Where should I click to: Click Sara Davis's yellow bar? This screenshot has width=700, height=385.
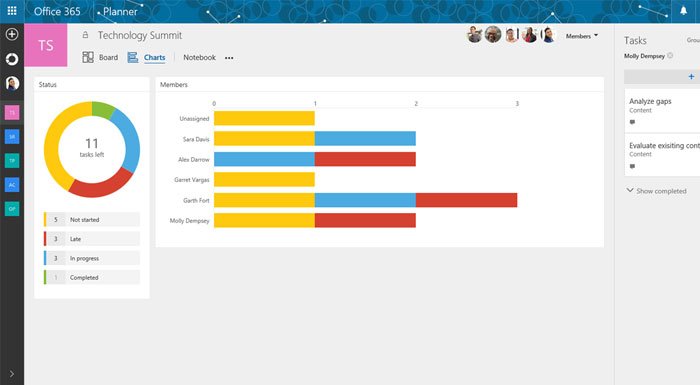pos(264,138)
